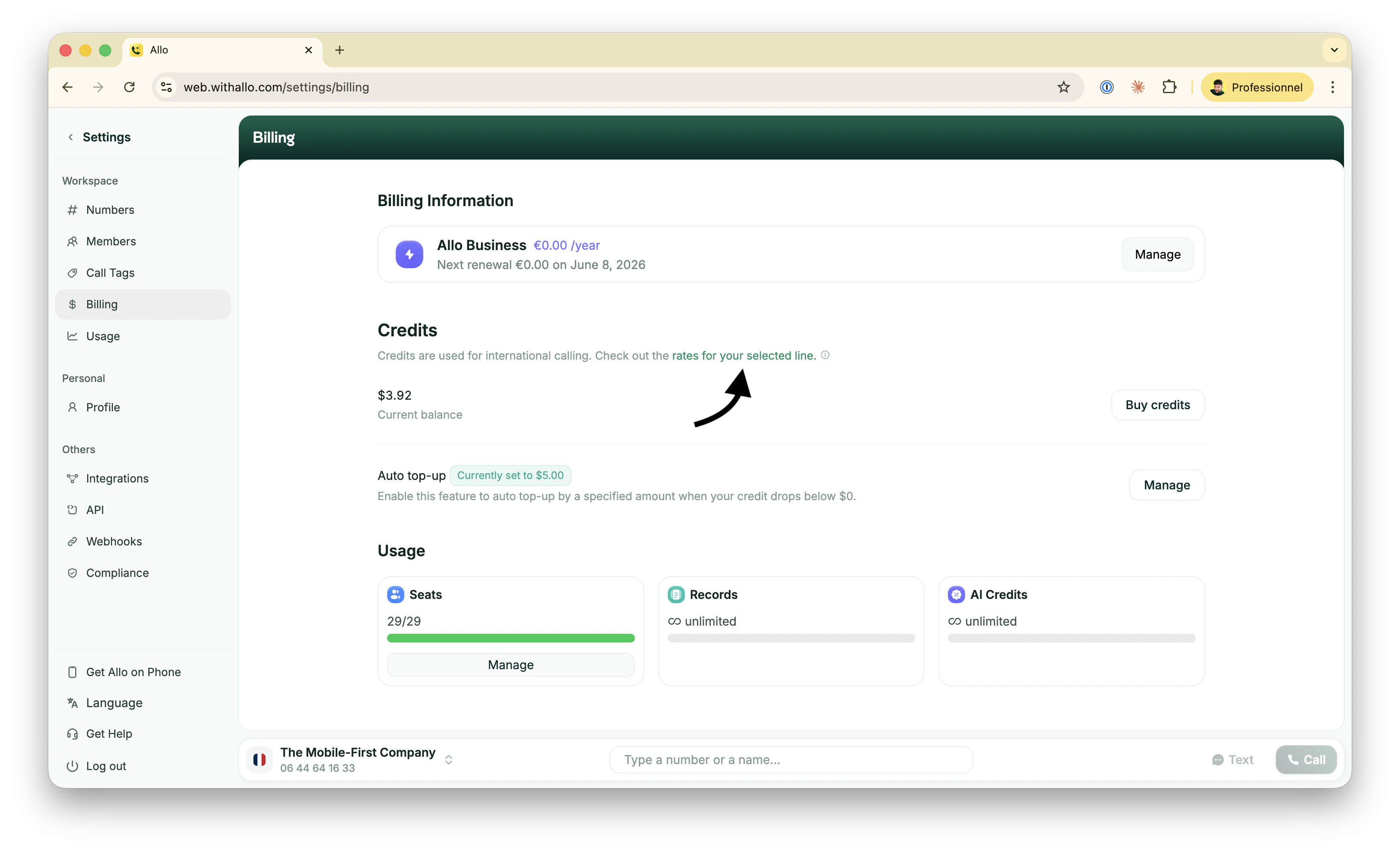Open the Extensions puzzle icon
The image size is (1400, 852).
pyautogui.click(x=1169, y=87)
